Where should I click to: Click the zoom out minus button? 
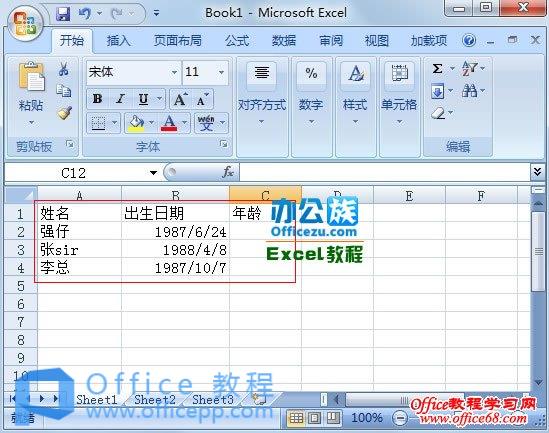point(400,418)
